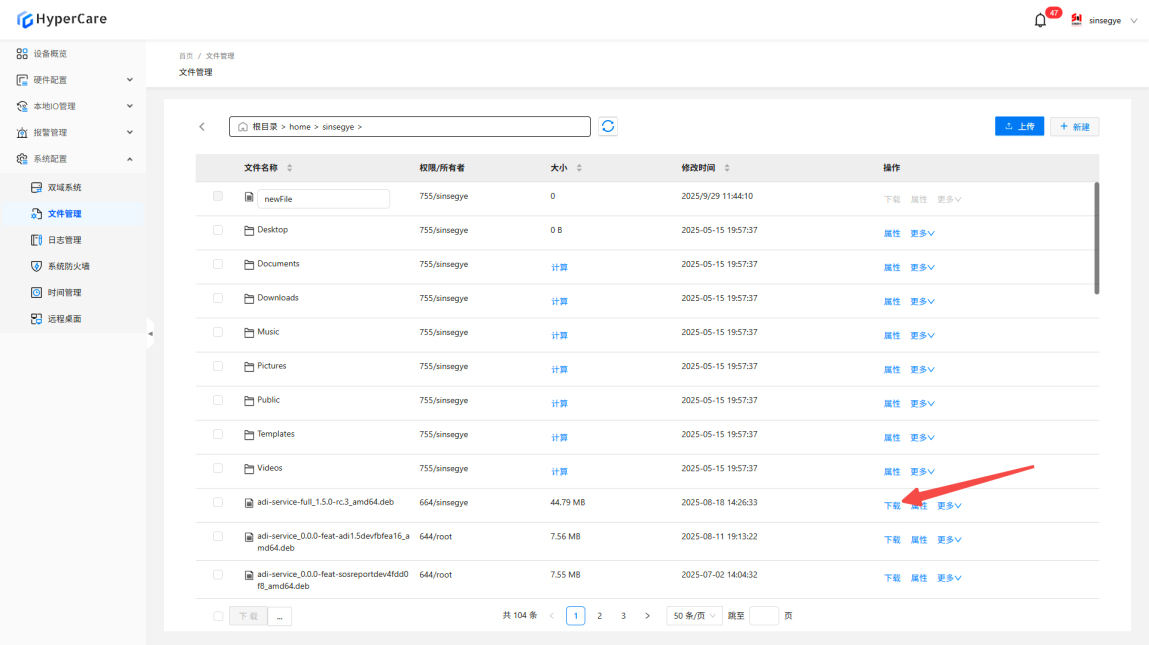Select checkbox for Music folder row
This screenshot has width=1149, height=645.
coord(218,332)
